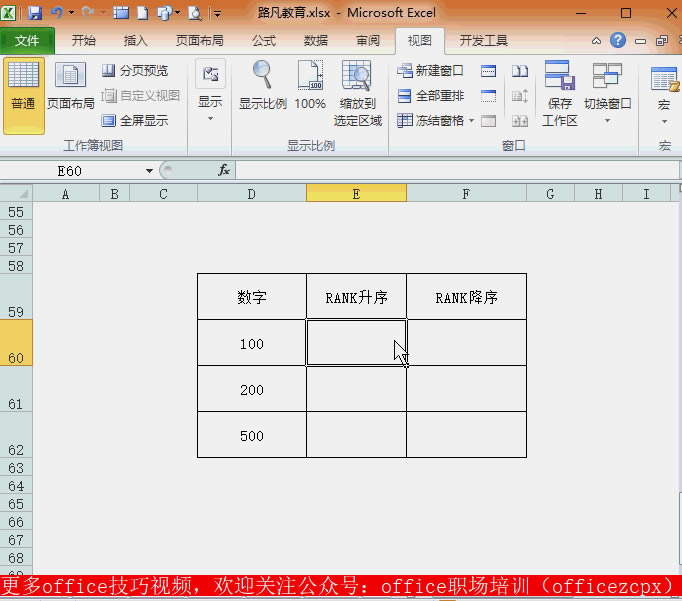Click the Hide window icon
The width and height of the screenshot is (682, 601).
point(488,96)
